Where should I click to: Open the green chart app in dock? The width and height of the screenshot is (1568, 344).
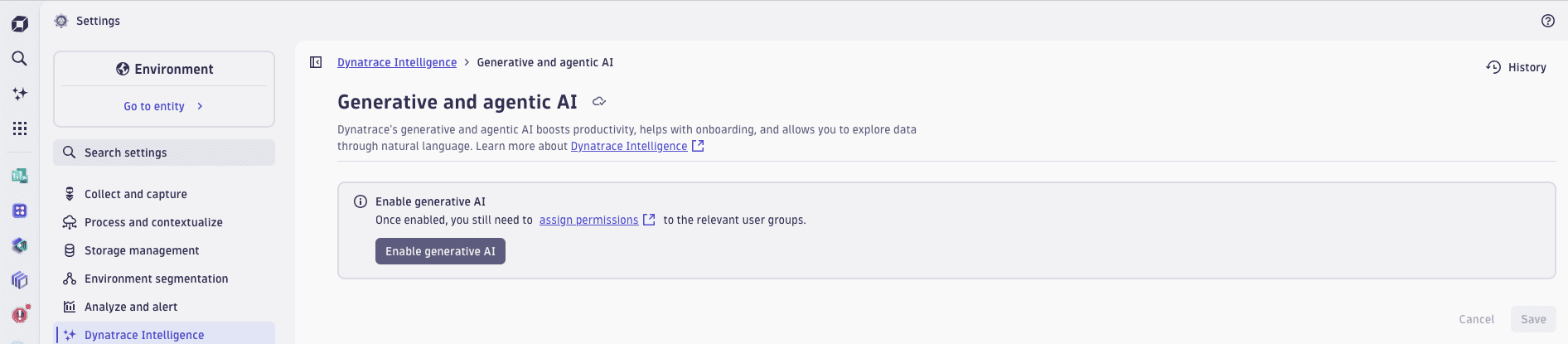(20, 176)
